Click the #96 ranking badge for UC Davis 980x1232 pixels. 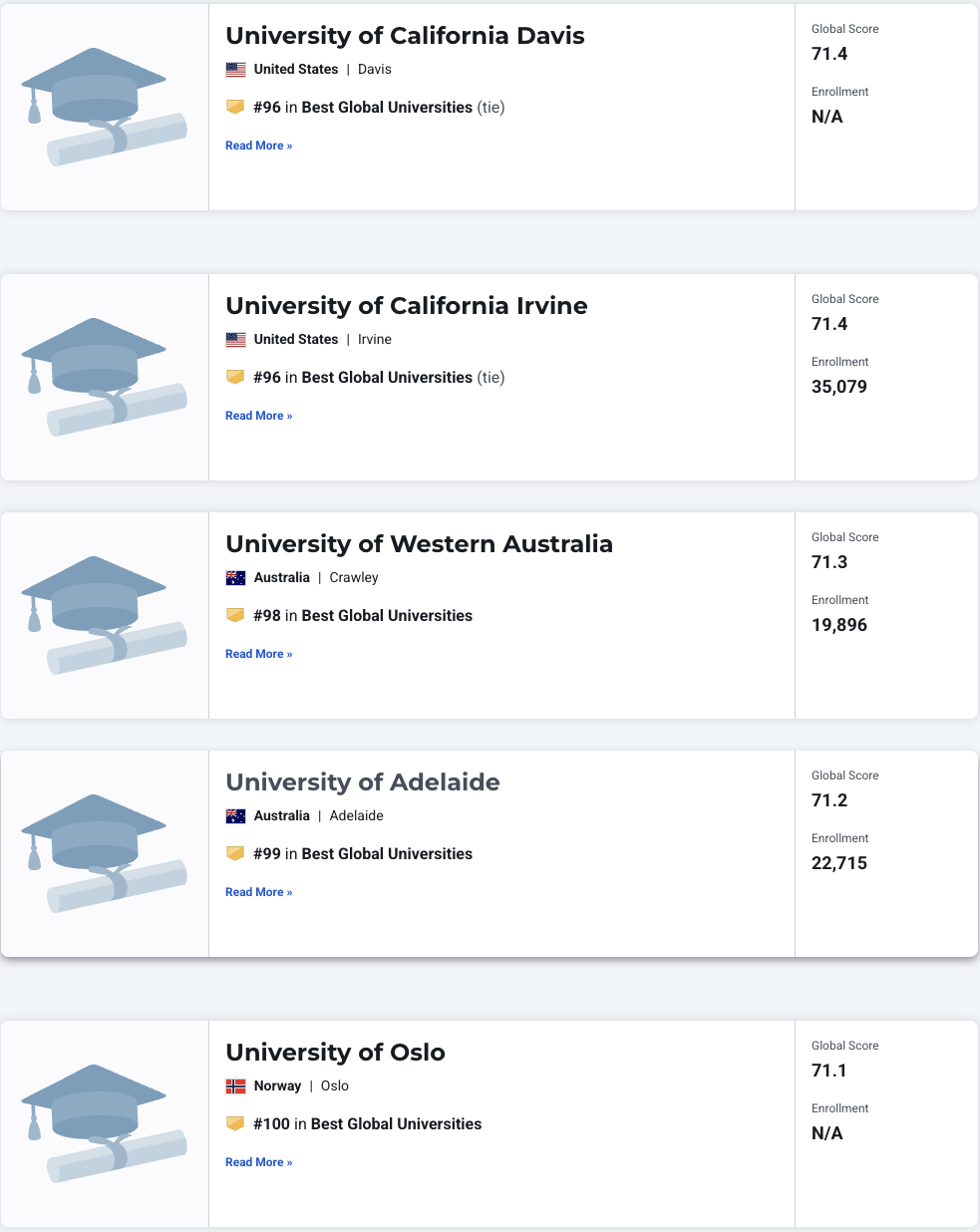235,107
